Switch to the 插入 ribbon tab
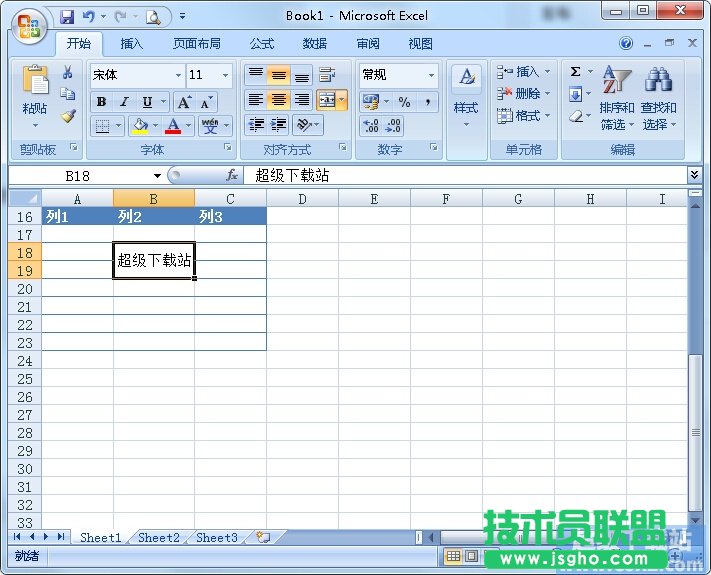The height and width of the screenshot is (575, 711). 131,44
